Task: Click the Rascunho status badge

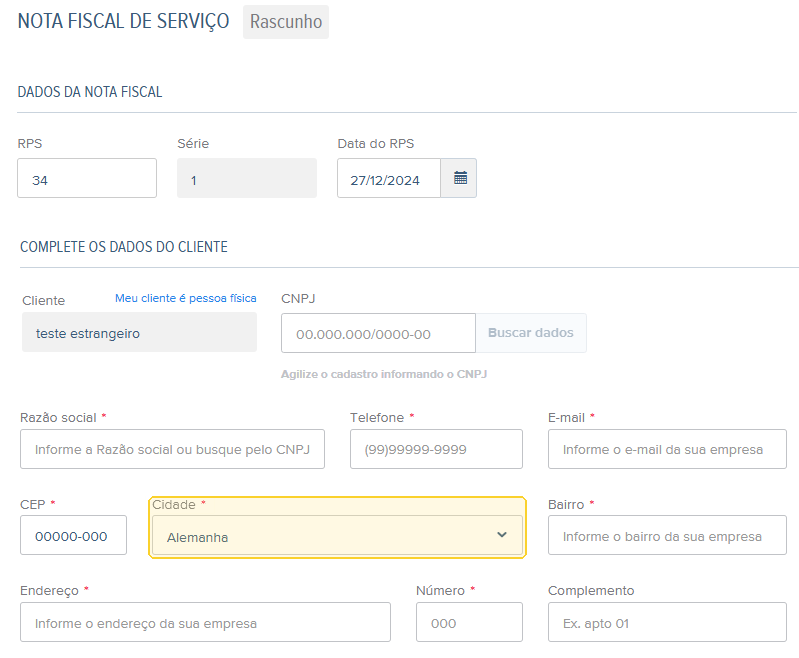Action: coord(286,22)
